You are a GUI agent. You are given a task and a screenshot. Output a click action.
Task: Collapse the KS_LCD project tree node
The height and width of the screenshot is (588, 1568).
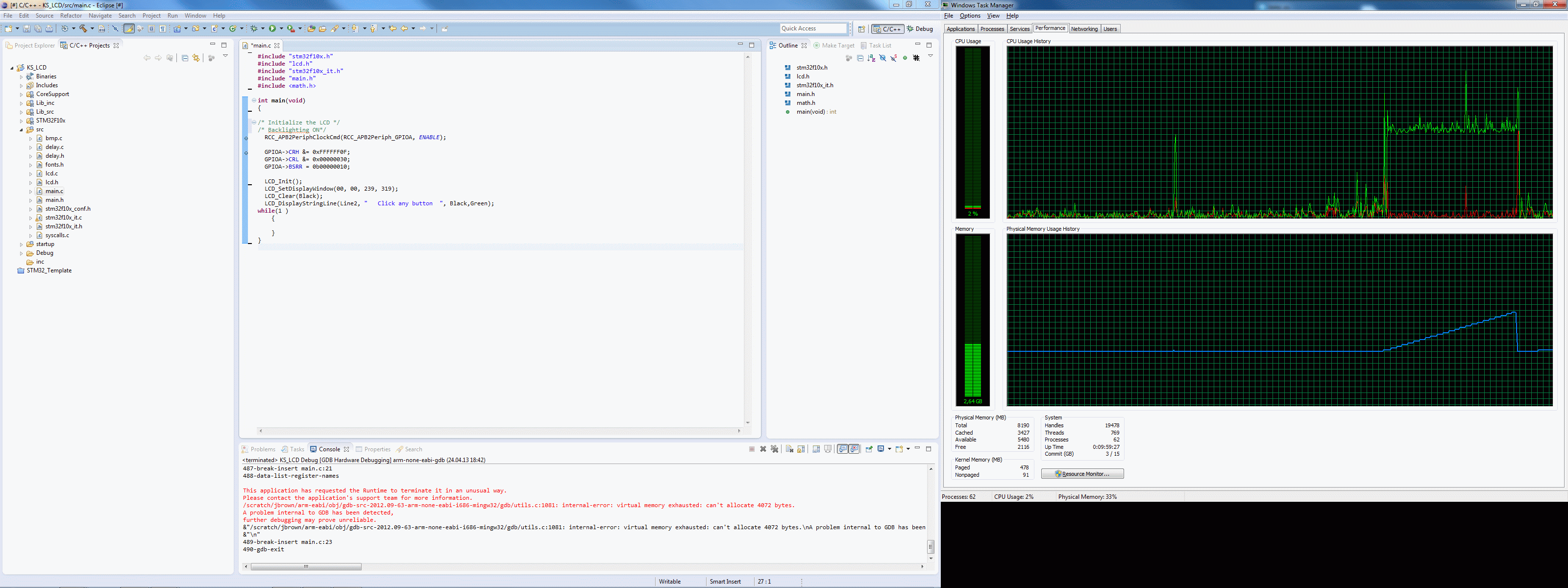tap(12, 68)
